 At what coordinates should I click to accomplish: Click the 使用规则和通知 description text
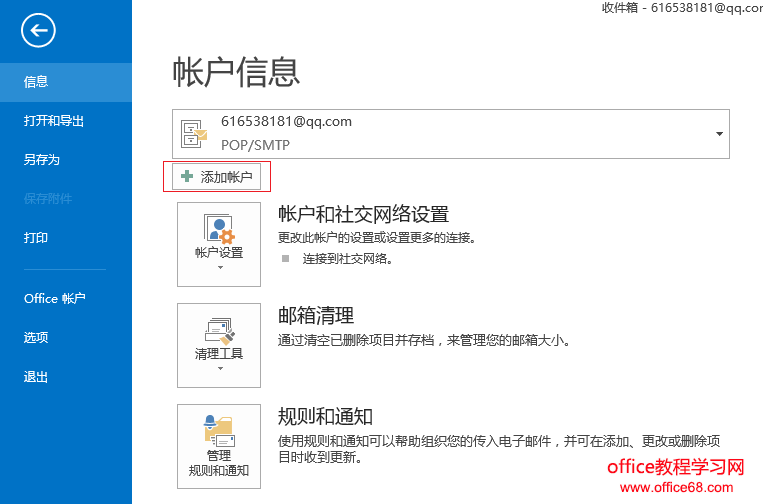click(x=499, y=449)
